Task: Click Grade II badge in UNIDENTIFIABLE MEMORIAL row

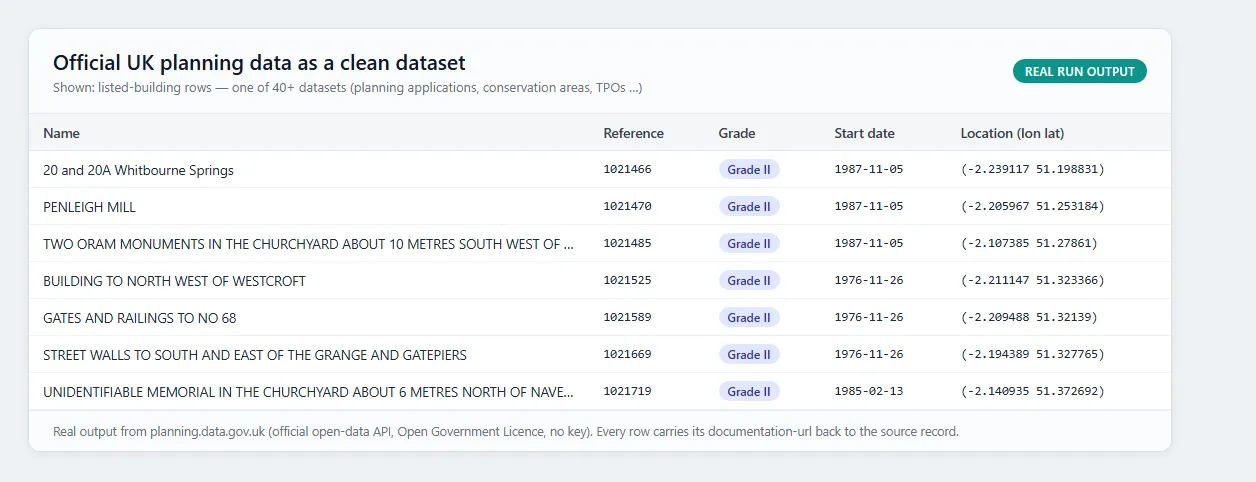Action: pyautogui.click(x=749, y=392)
